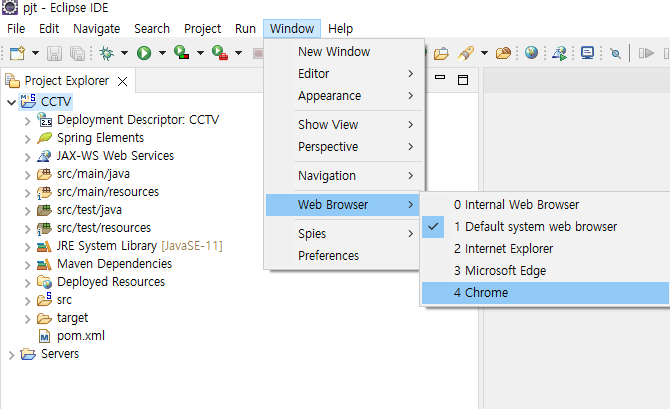Select 0 Internal Web Browser option
Screen dimensions: 670x409
point(545,205)
